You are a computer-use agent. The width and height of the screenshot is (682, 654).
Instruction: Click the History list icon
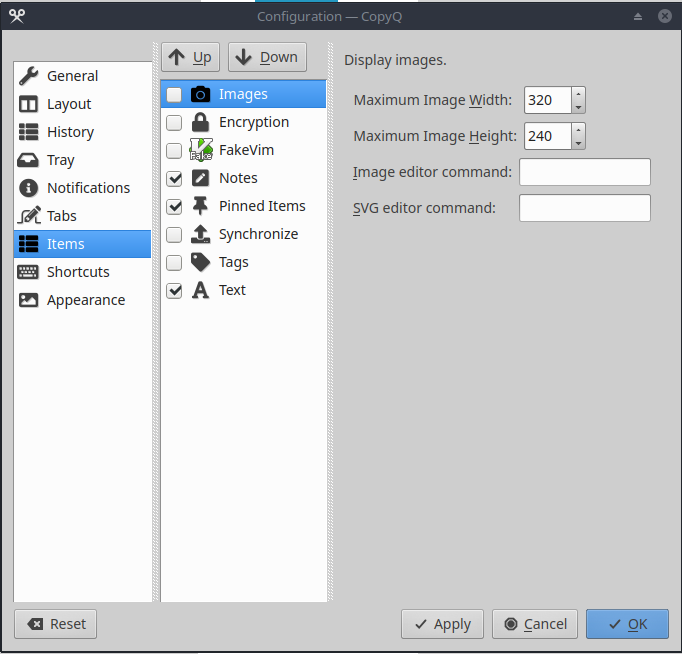coord(28,132)
